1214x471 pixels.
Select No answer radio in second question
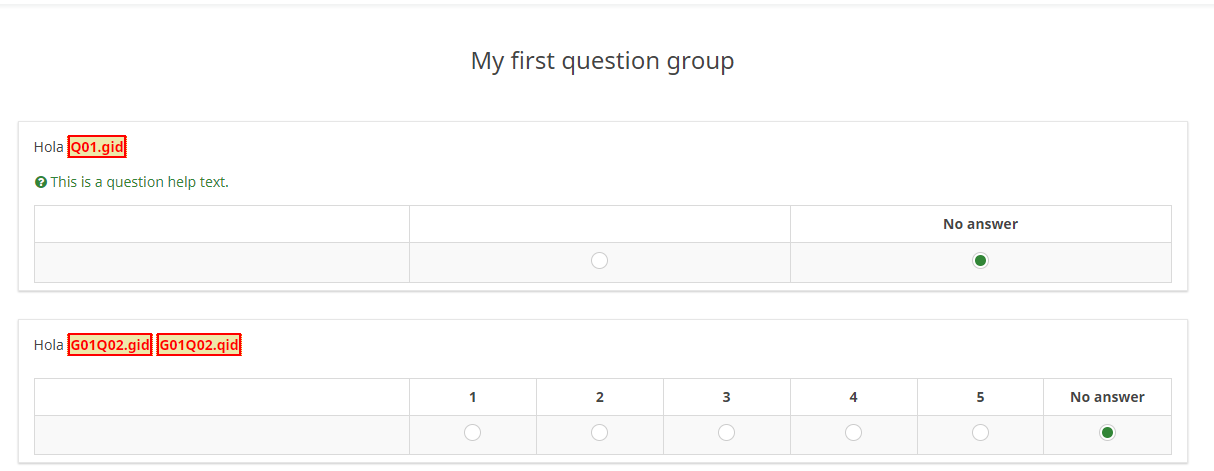pos(1107,433)
